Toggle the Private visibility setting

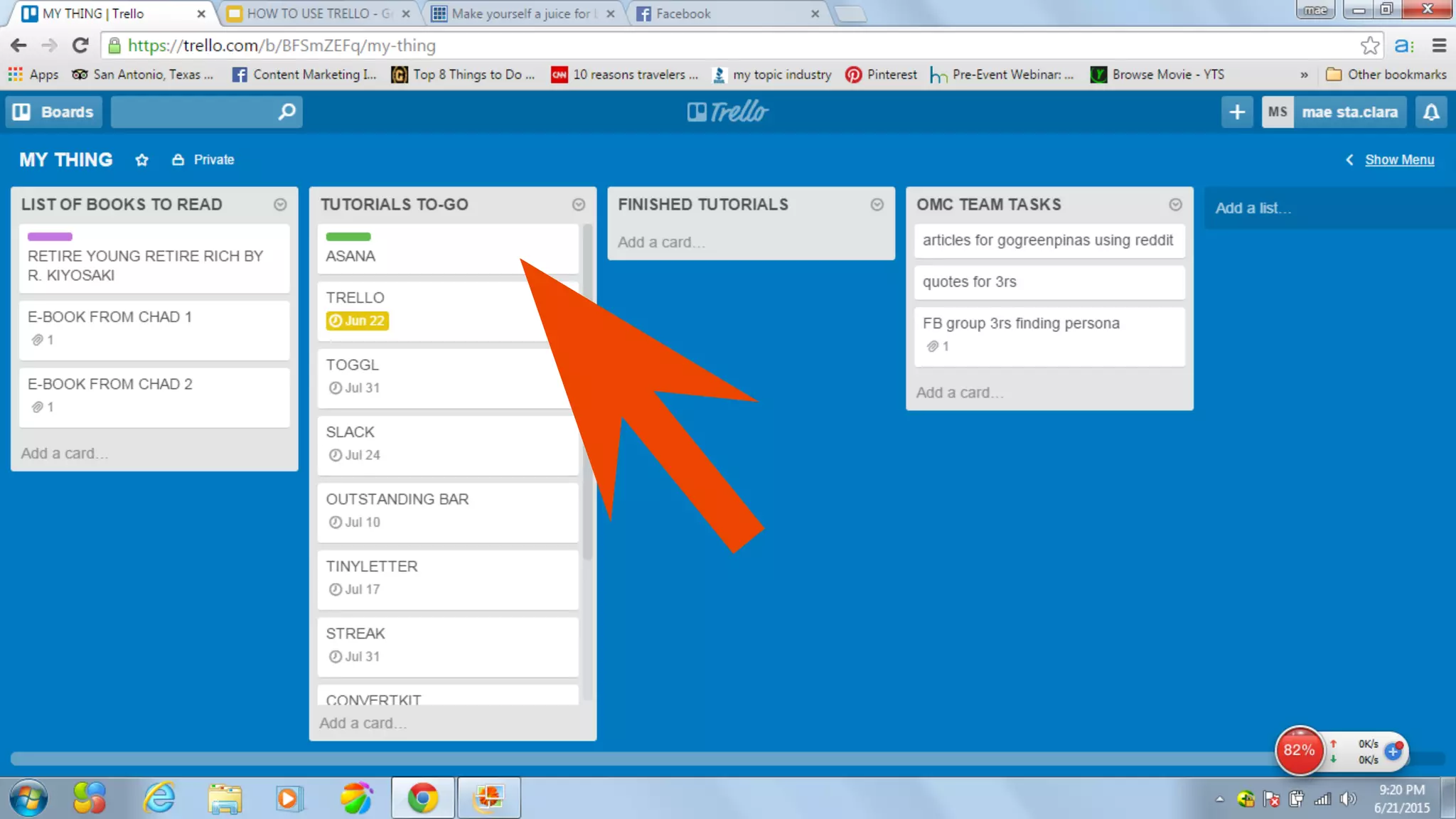coord(203,160)
